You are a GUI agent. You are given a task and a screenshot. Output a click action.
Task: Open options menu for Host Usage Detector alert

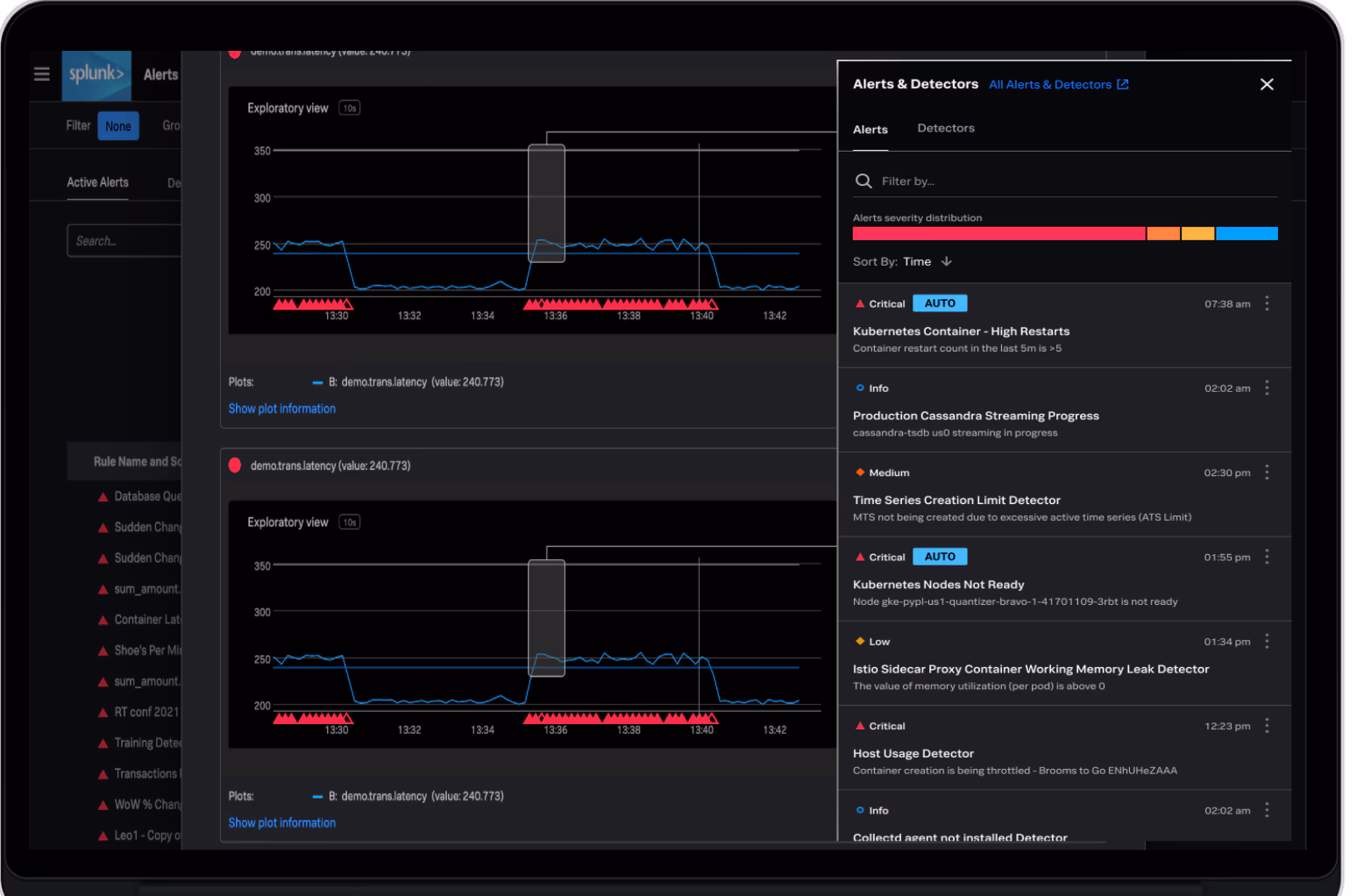1266,726
